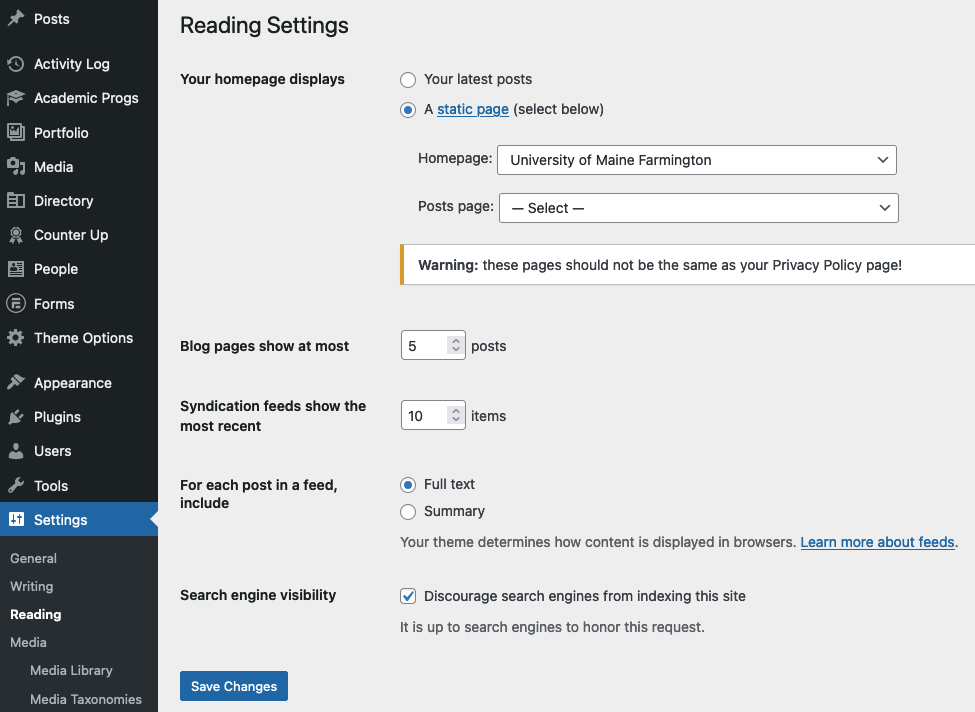Click the Settings sliders icon
The image size is (975, 712).
click(x=16, y=519)
